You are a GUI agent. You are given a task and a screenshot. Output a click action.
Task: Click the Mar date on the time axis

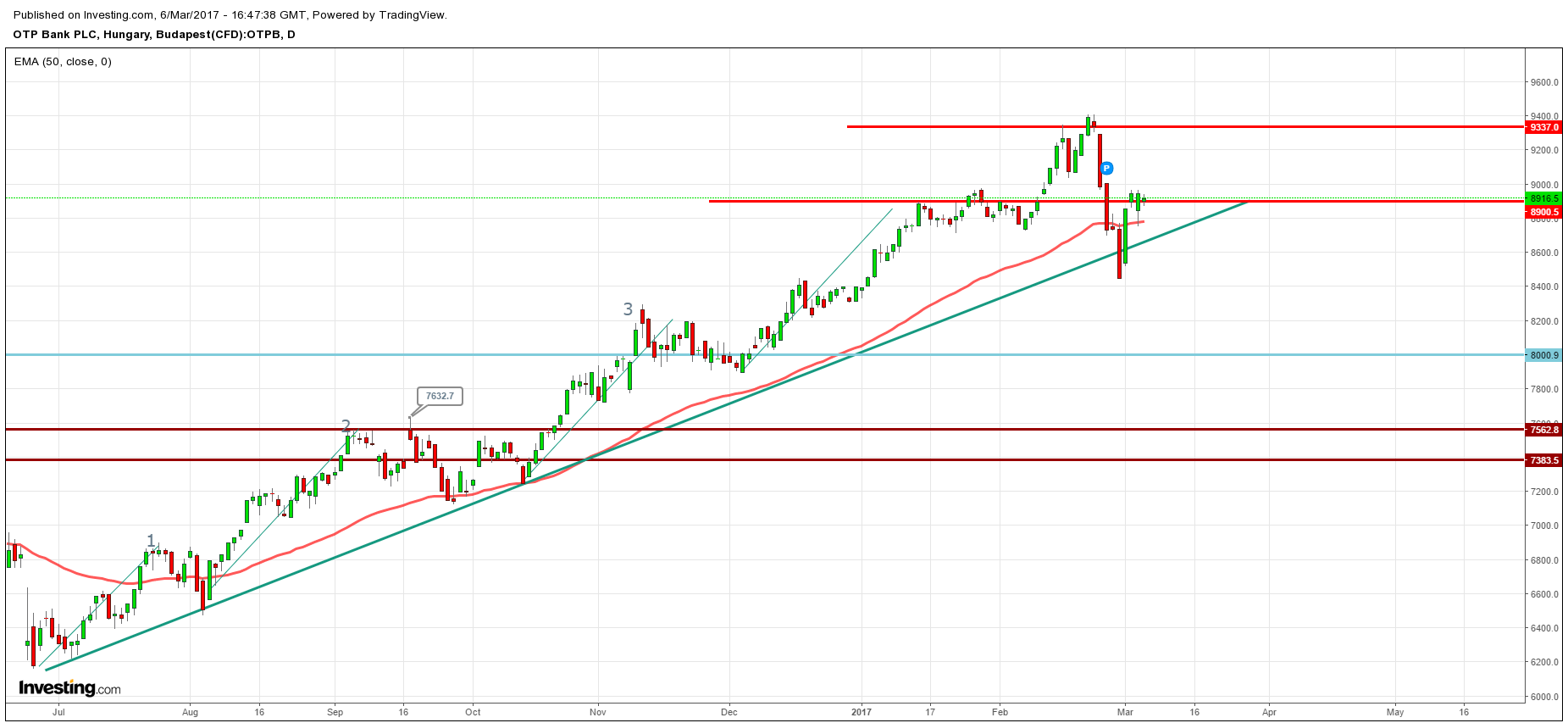(x=1125, y=712)
